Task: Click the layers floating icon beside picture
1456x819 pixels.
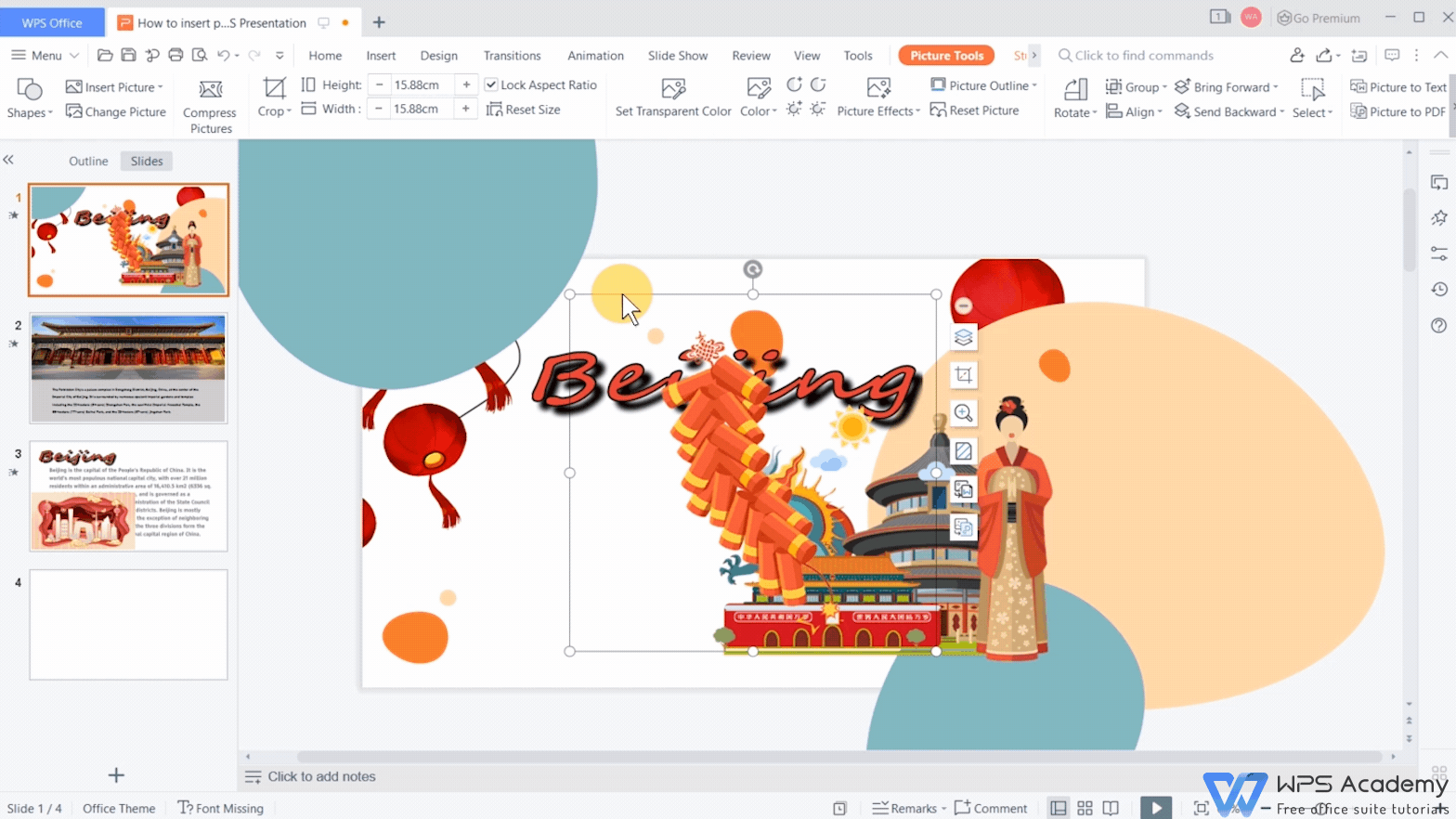Action: click(x=963, y=337)
